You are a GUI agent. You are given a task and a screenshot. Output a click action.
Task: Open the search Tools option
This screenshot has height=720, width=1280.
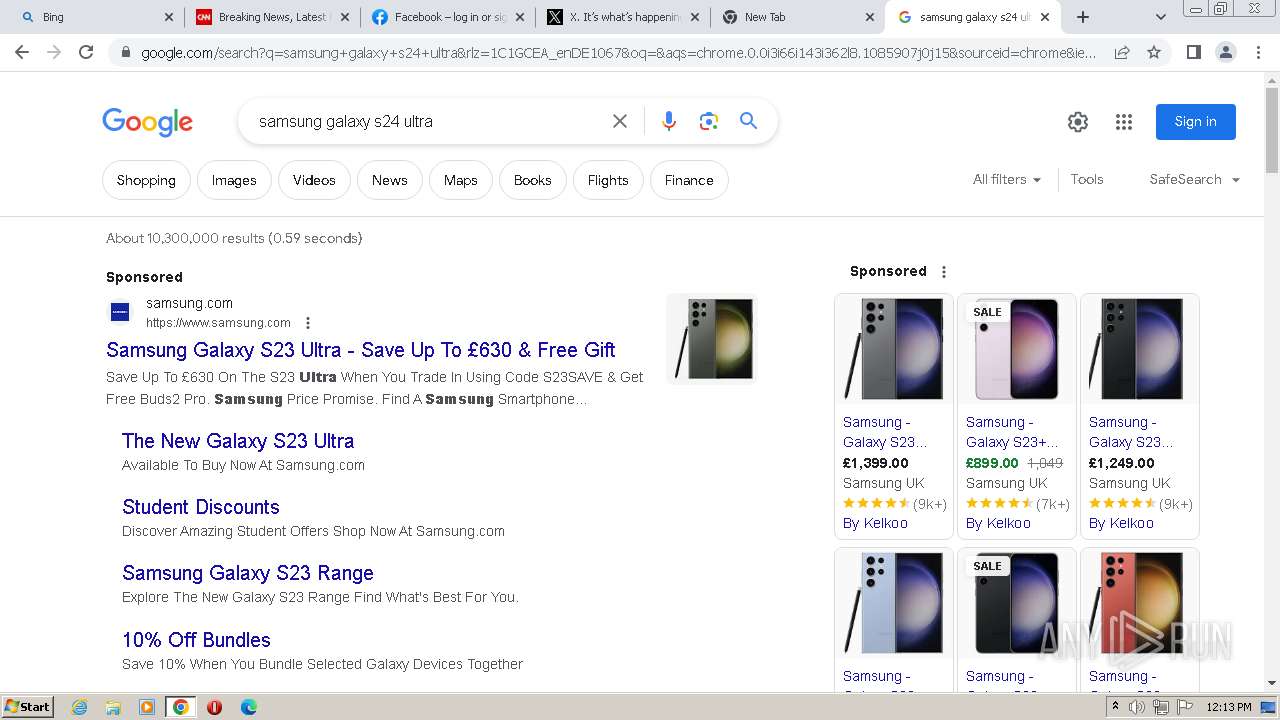[1087, 179]
